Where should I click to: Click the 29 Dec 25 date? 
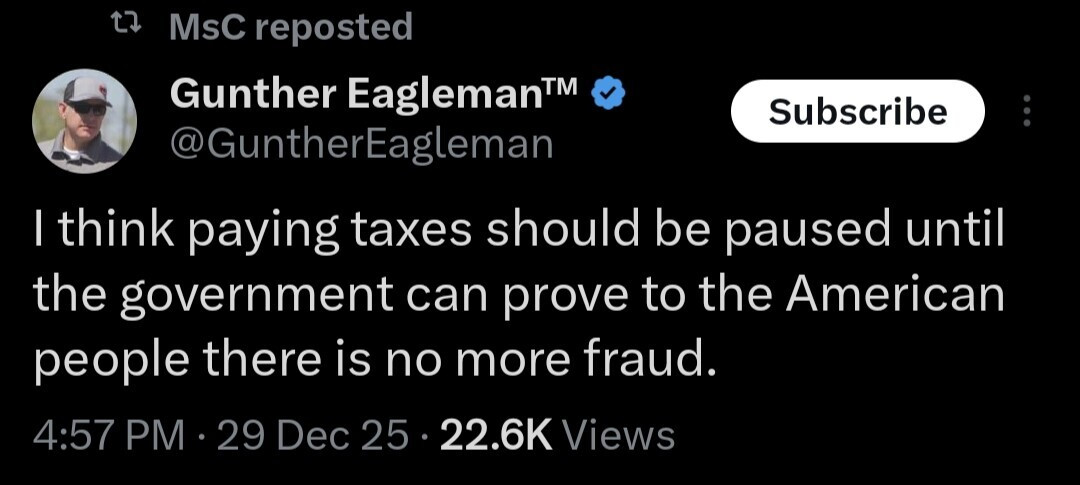pyautogui.click(x=311, y=436)
